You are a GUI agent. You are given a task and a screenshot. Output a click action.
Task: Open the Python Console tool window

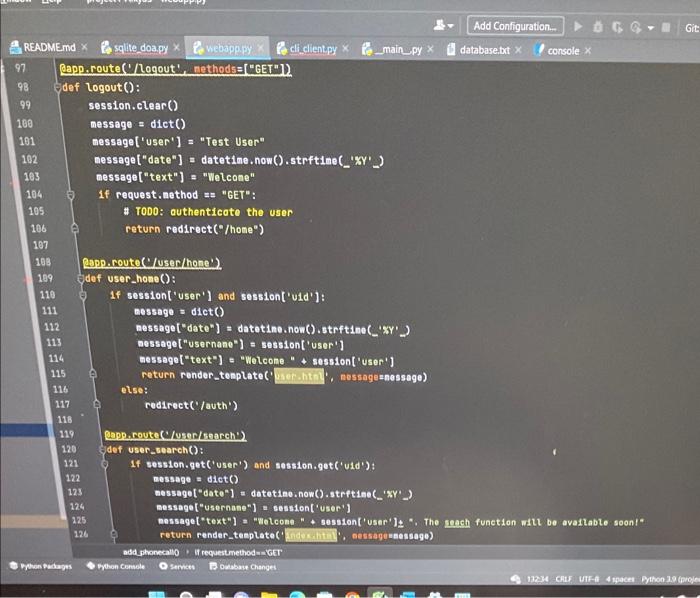pyautogui.click(x=116, y=566)
